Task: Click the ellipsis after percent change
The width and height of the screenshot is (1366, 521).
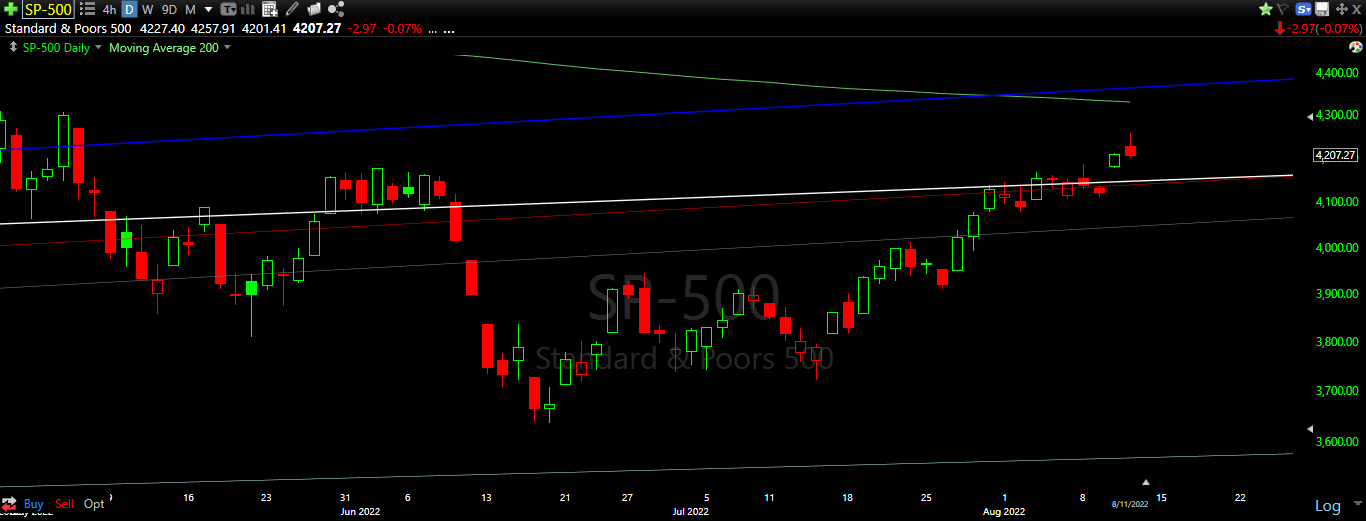Action: point(432,29)
